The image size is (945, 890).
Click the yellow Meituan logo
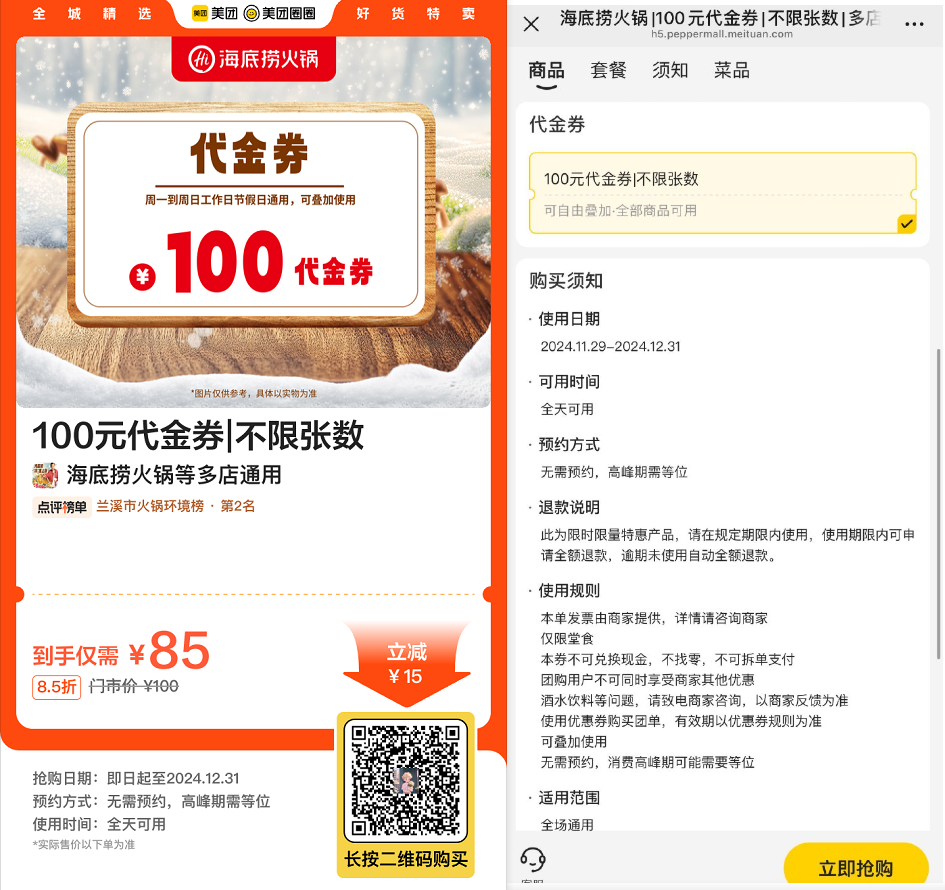[x=199, y=13]
